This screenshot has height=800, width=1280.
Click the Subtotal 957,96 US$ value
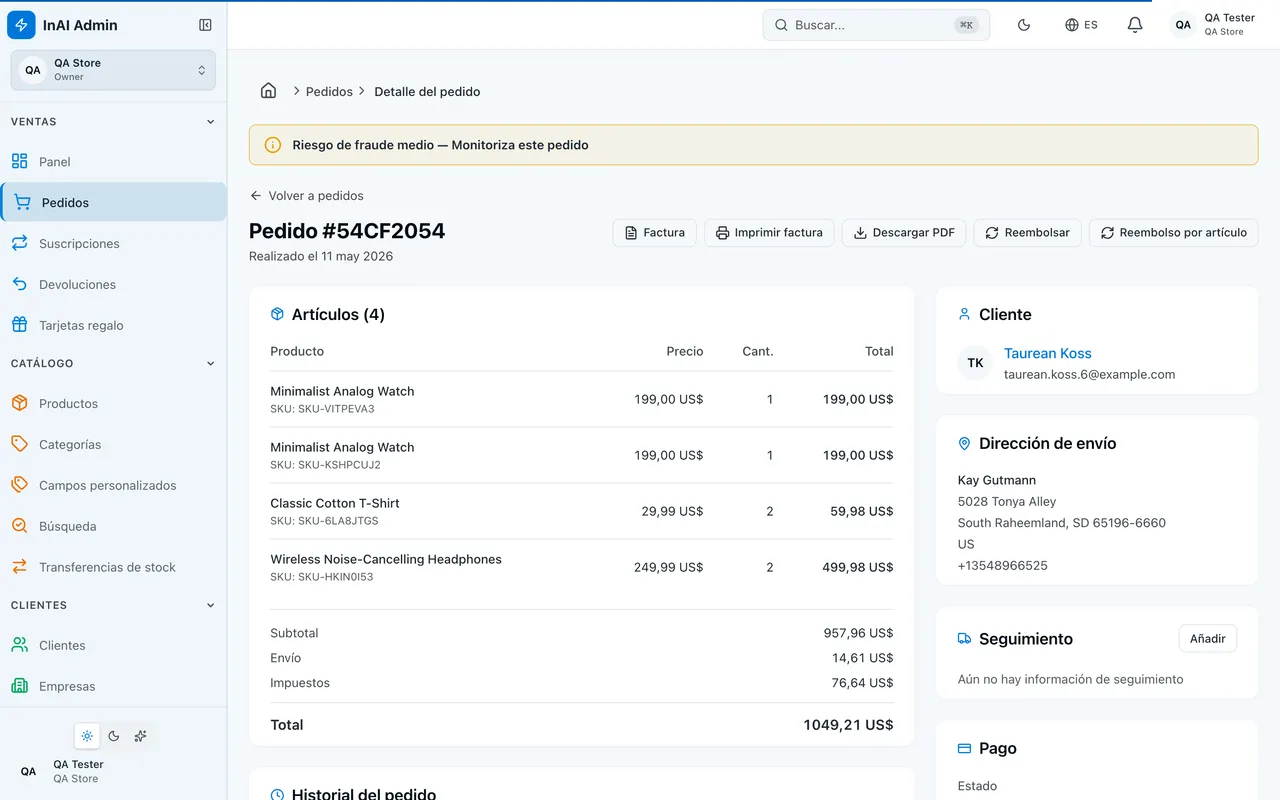858,633
